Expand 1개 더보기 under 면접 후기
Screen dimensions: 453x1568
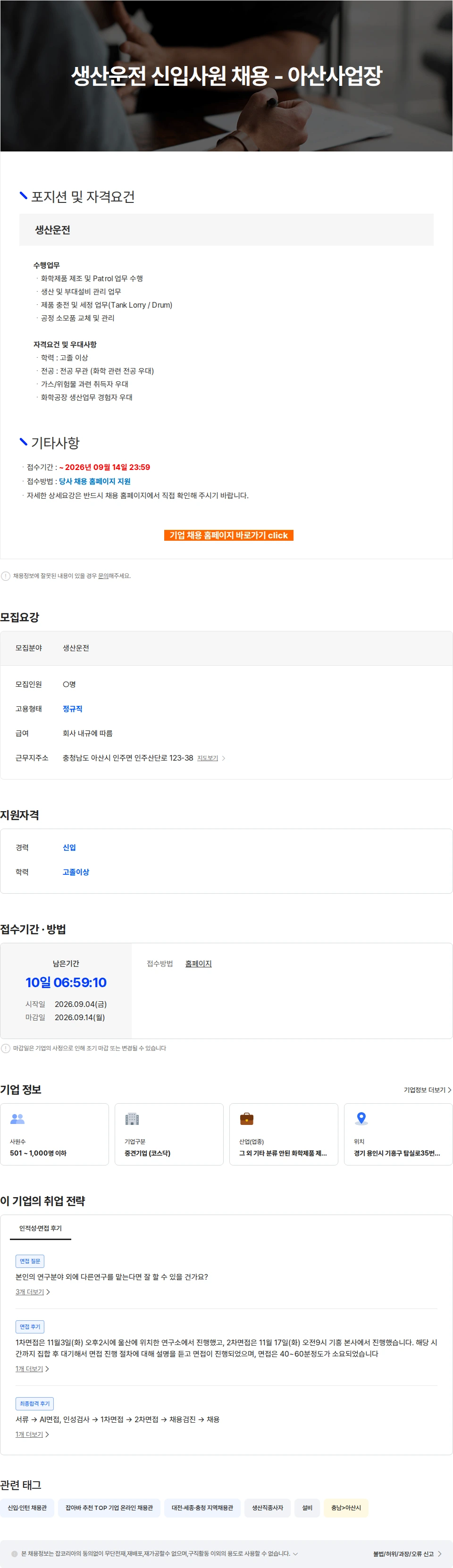pos(32,1368)
